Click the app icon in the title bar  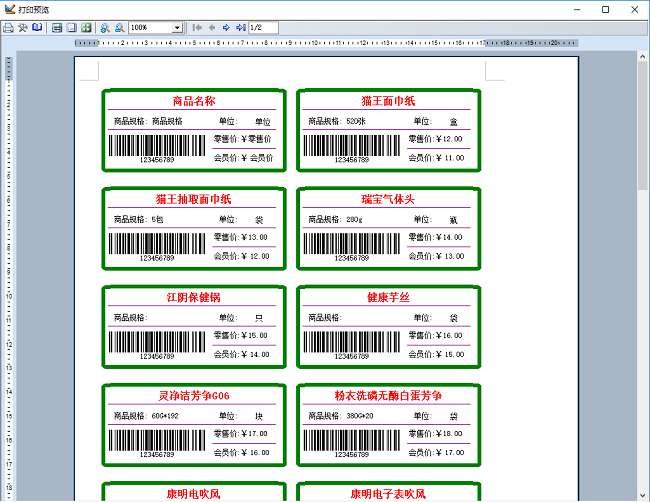click(x=10, y=9)
